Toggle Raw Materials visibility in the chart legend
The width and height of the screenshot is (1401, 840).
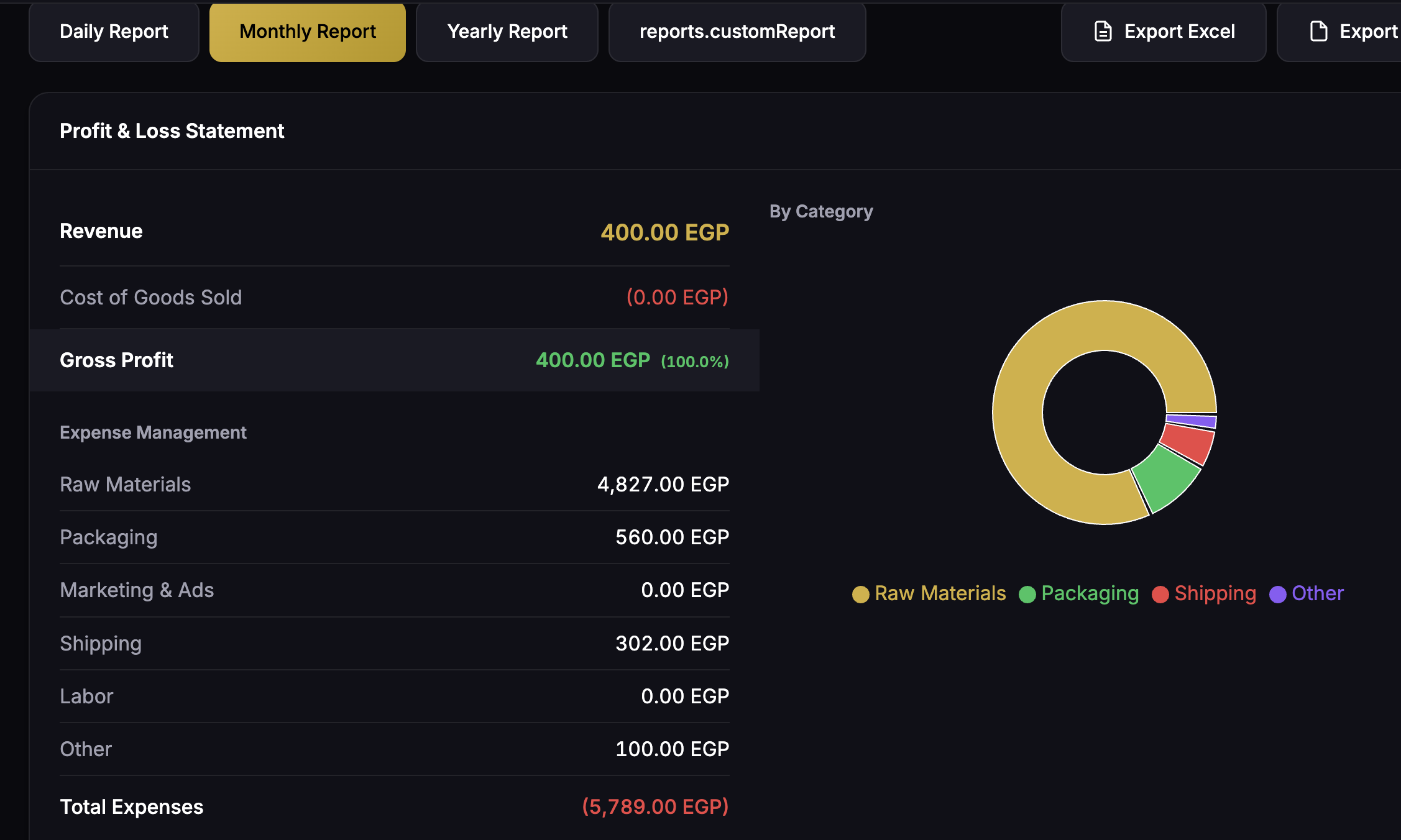click(929, 593)
